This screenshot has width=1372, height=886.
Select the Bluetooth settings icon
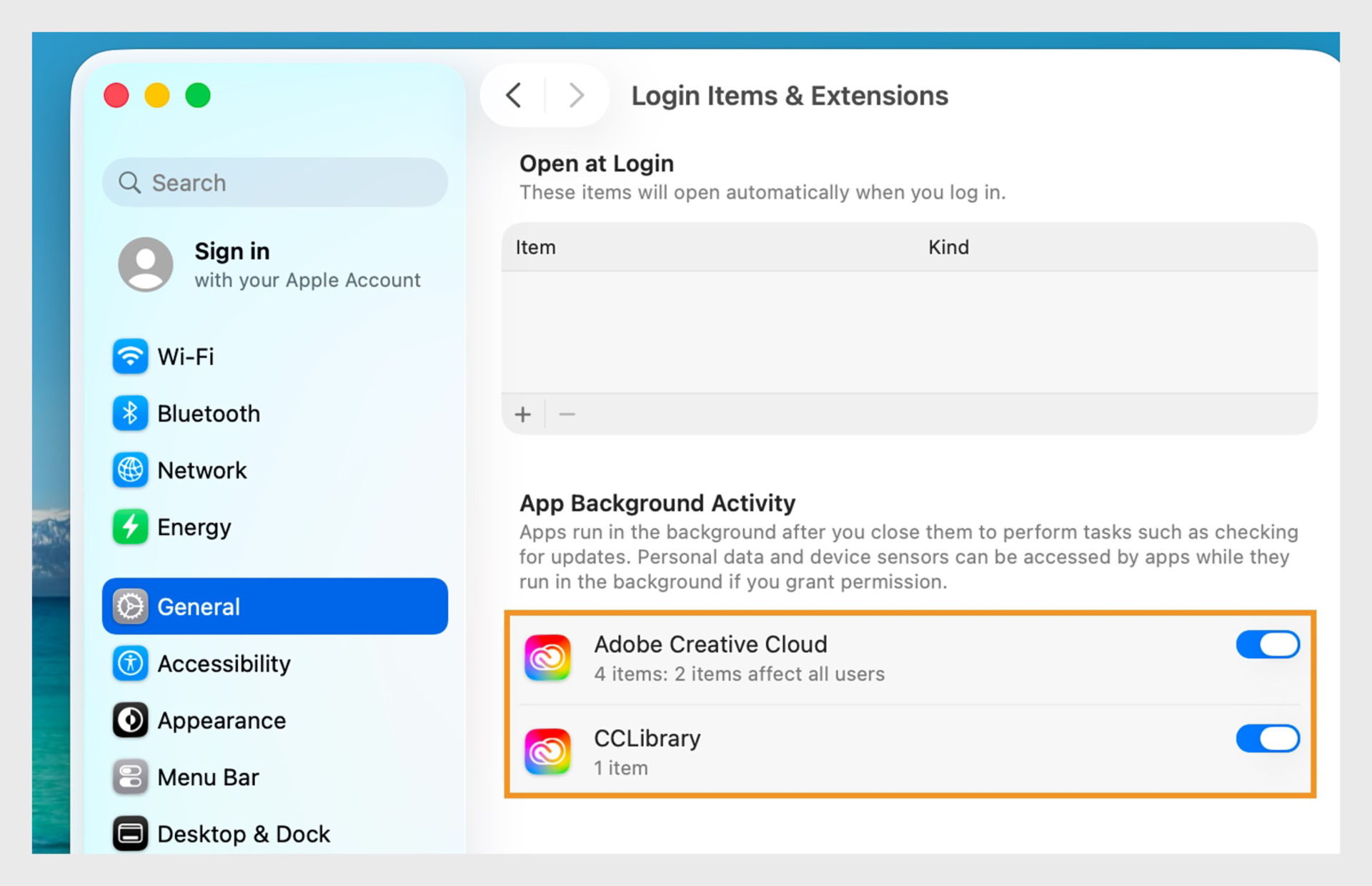tap(130, 413)
